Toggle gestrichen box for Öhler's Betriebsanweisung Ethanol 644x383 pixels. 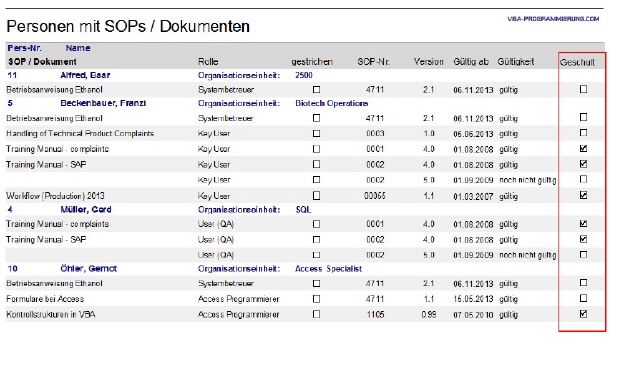pos(316,283)
